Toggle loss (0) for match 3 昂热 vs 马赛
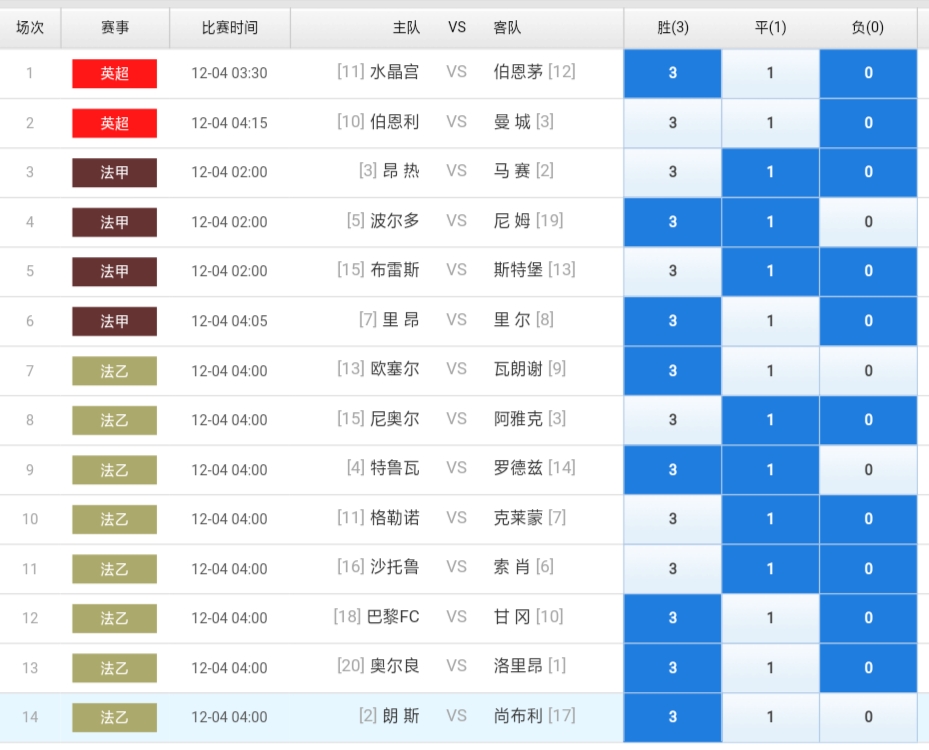929x750 pixels. [x=868, y=172]
